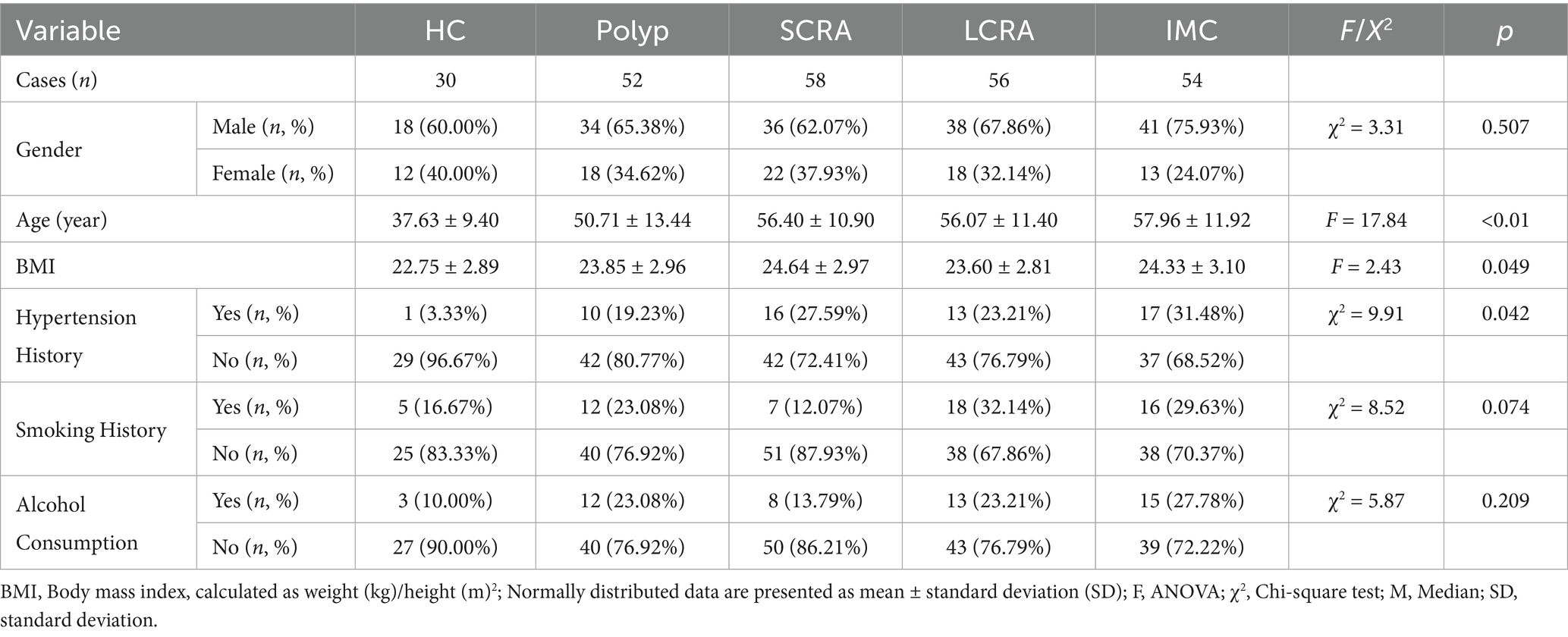Click the p column header
This screenshot has height=637, width=1568.
pyautogui.click(x=1505, y=32)
